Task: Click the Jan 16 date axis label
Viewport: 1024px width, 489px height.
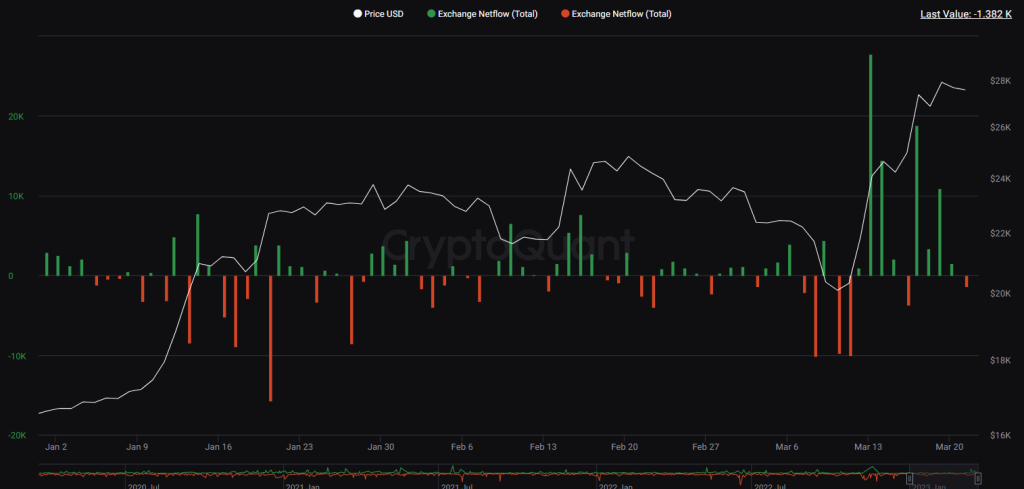Action: [x=218, y=447]
